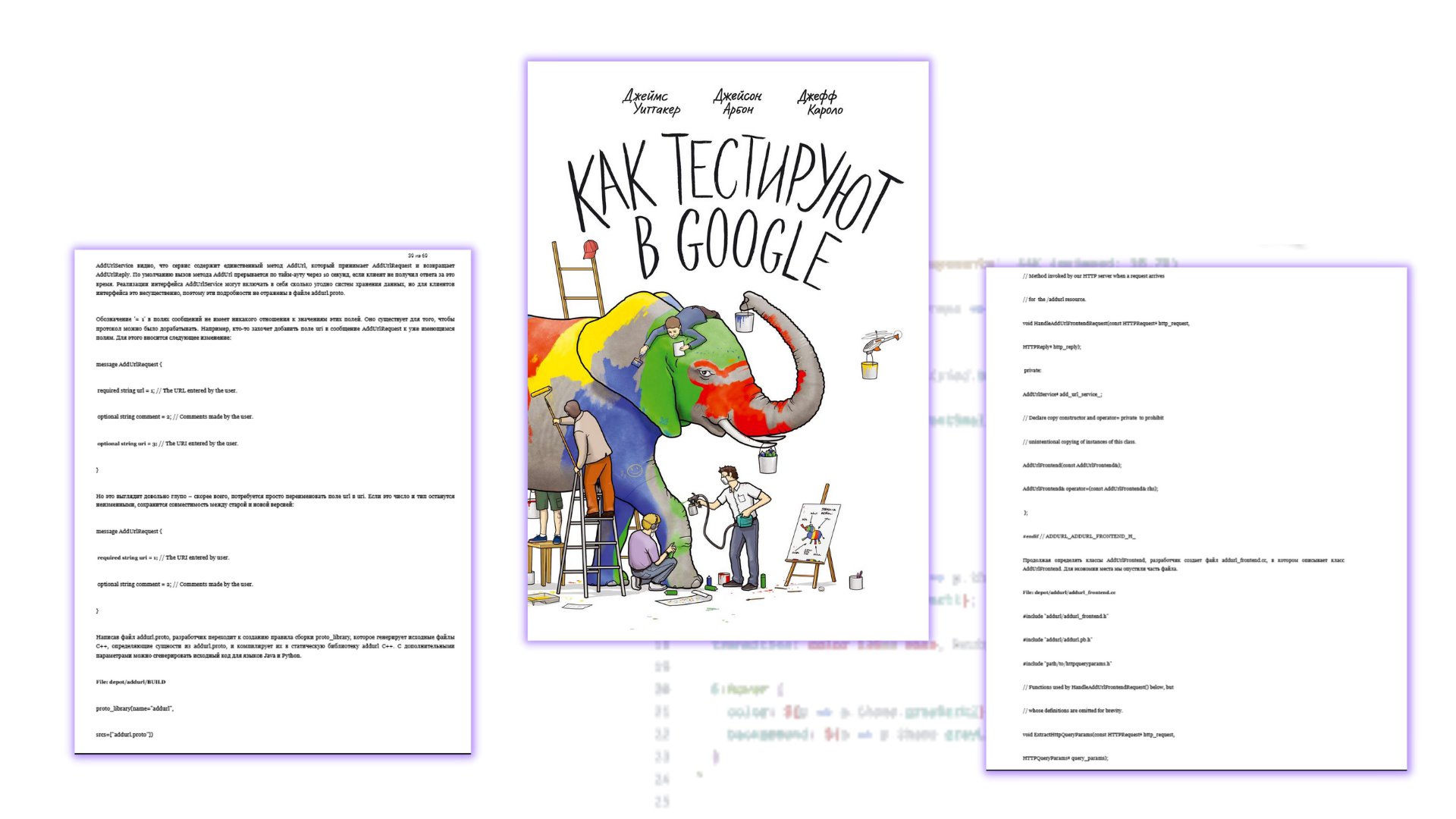The height and width of the screenshot is (819, 1456).
Task: Click paragraph starting 'Обозначение' on left page
Action: [275, 328]
